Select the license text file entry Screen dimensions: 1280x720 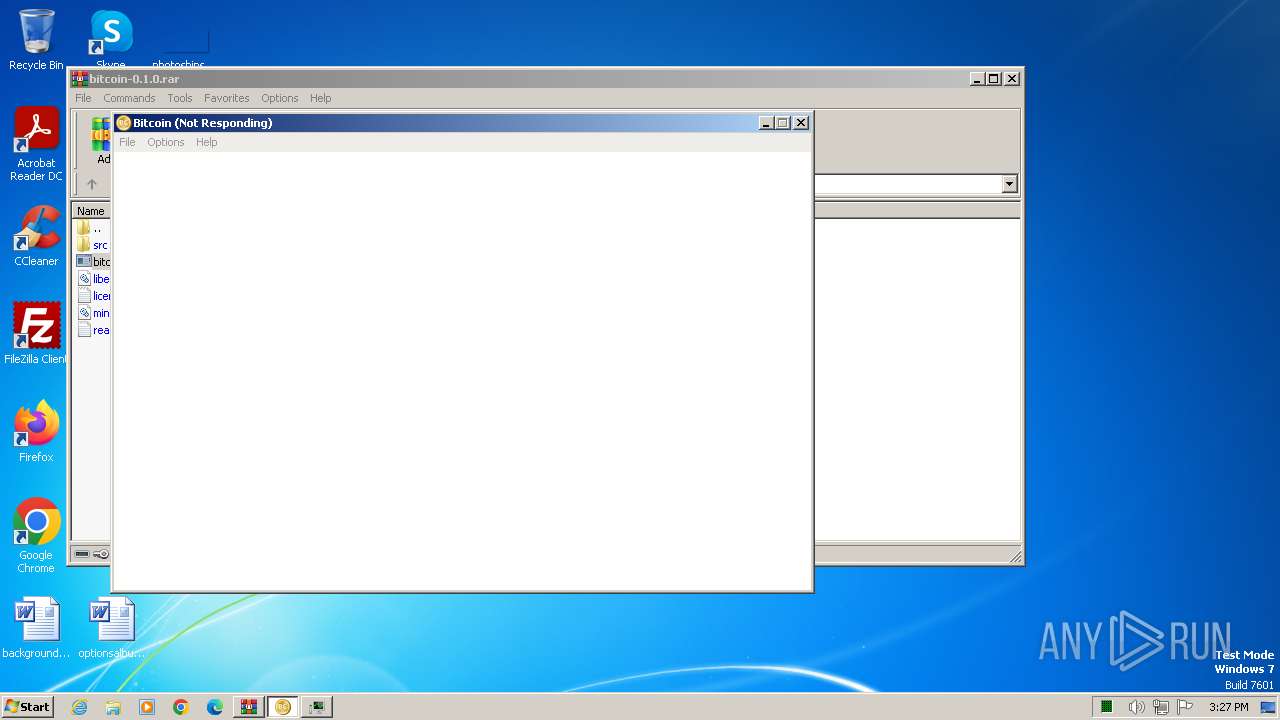click(92, 296)
